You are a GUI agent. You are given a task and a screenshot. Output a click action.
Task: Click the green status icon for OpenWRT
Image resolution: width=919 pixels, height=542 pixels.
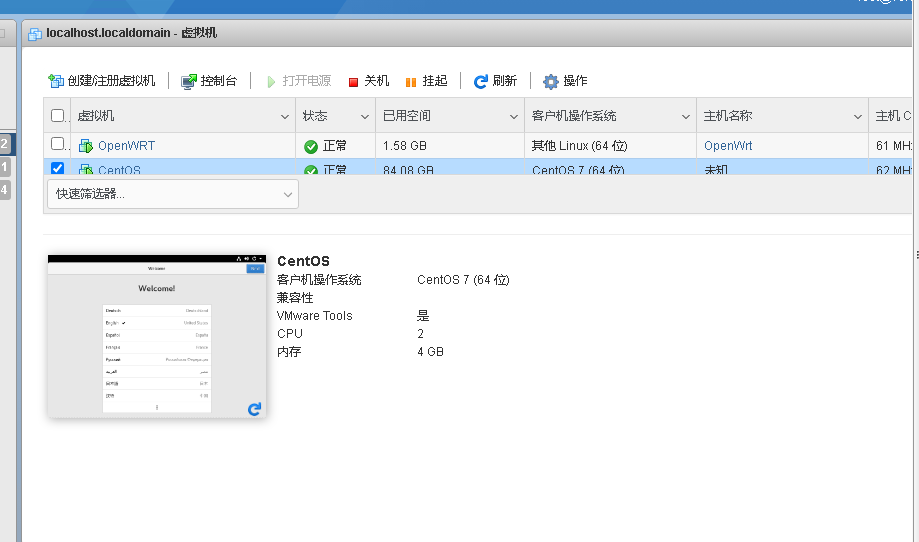pos(311,146)
